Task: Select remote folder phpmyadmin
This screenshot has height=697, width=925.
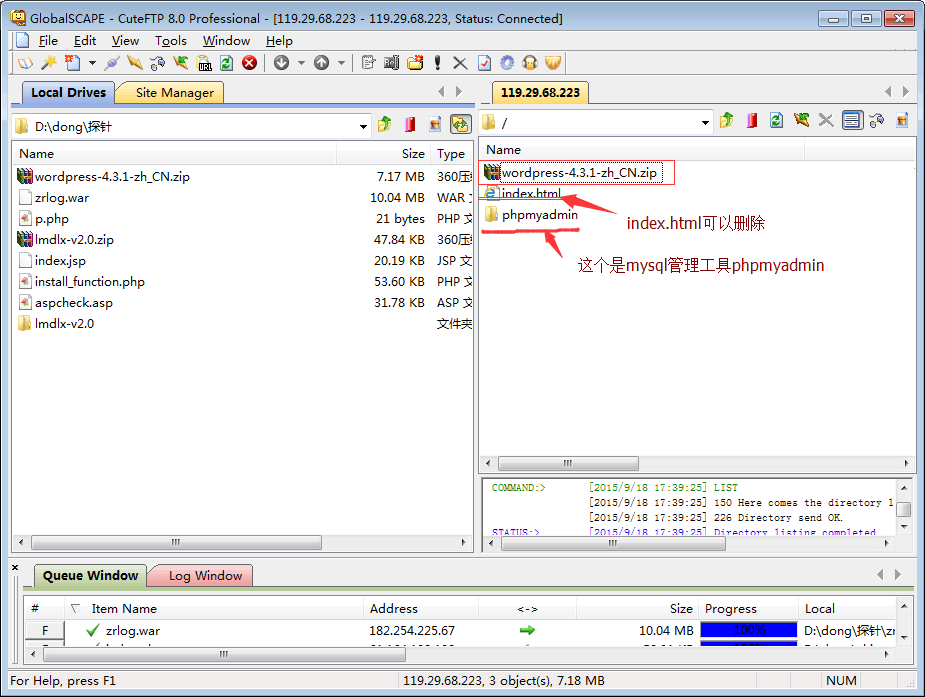Action: tap(539, 215)
